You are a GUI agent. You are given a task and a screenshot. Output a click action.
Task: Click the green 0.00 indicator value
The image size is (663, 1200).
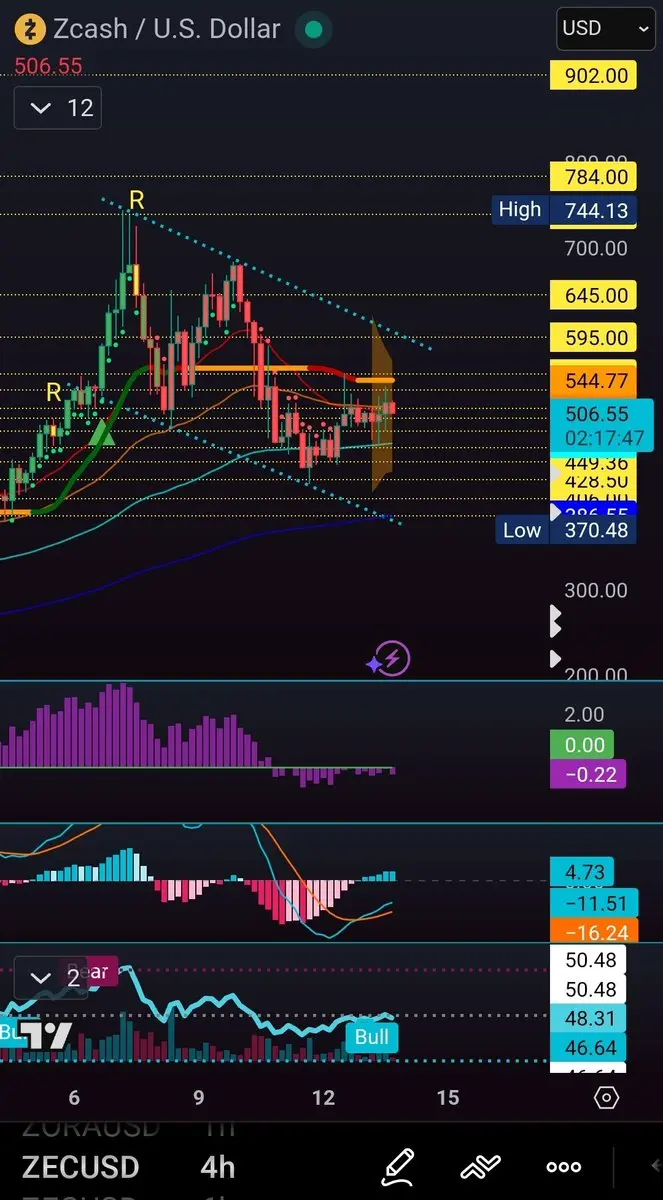(x=583, y=745)
